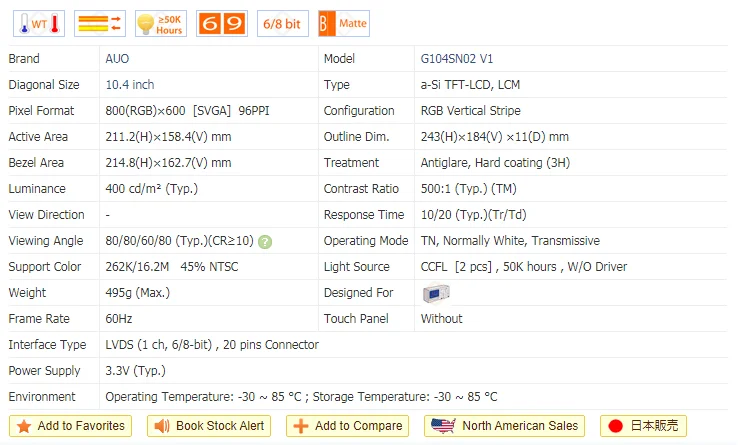This screenshot has width=738, height=445.
Task: Click the Response Time row label
Action: 364,215
